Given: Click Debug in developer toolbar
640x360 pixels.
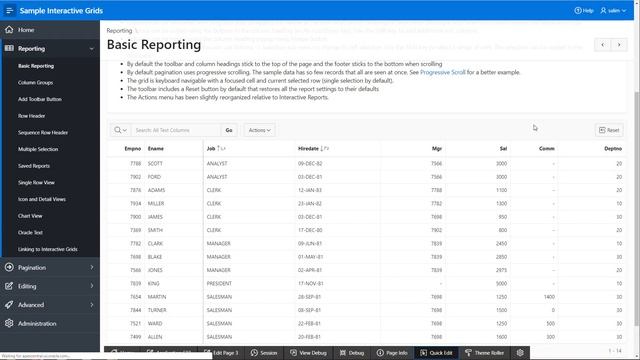Looking at the screenshot, I should pos(352,353).
